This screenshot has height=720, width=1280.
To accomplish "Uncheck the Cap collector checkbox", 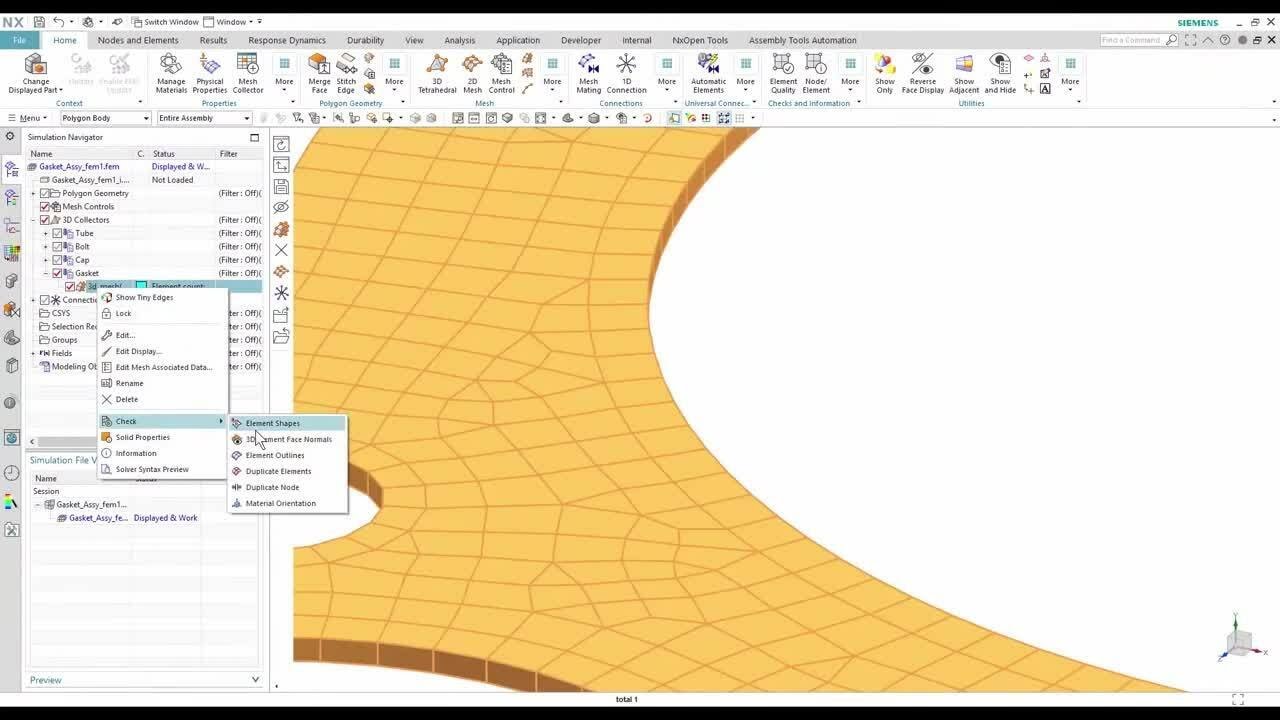I will pyautogui.click(x=57, y=260).
